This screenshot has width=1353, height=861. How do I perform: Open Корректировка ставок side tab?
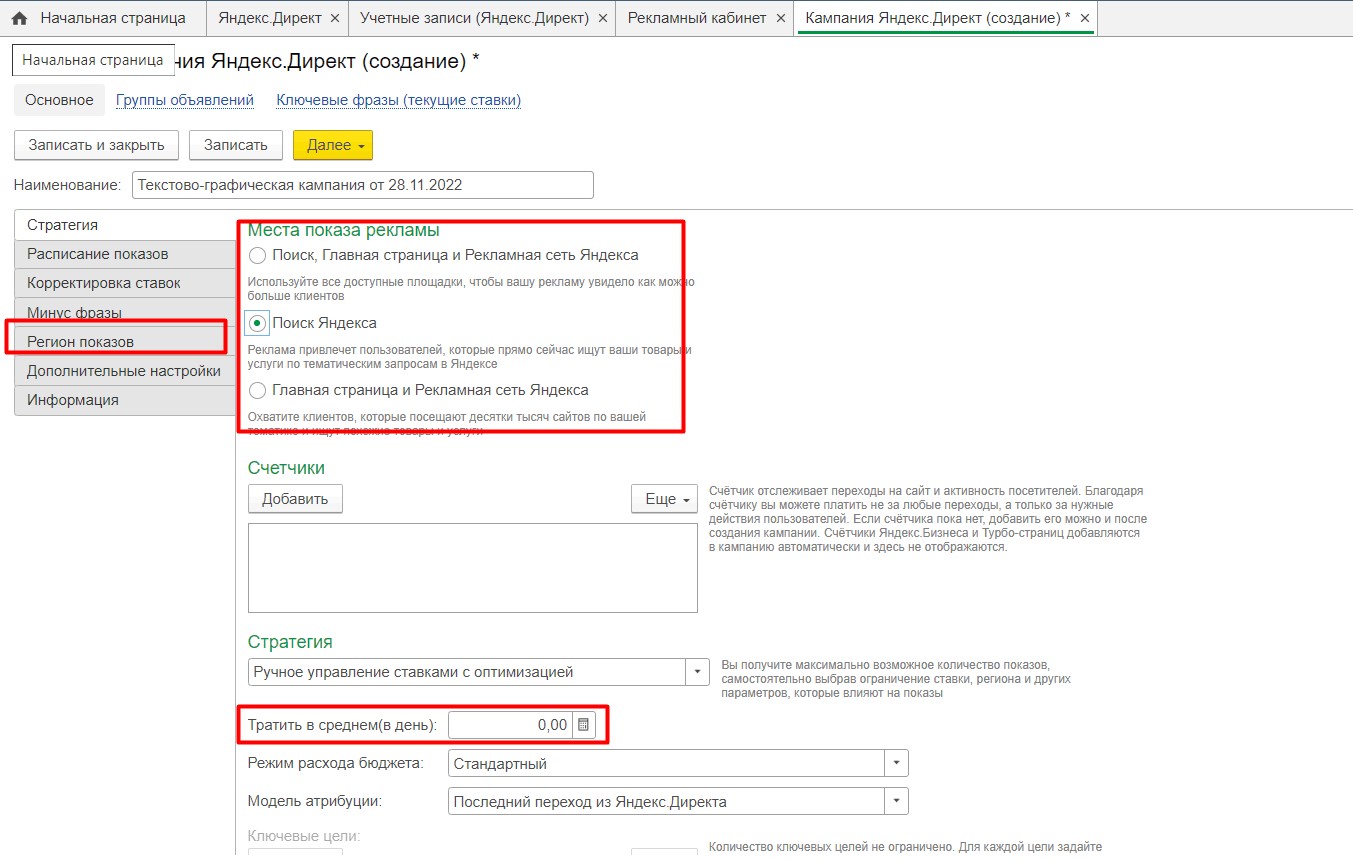tap(125, 283)
